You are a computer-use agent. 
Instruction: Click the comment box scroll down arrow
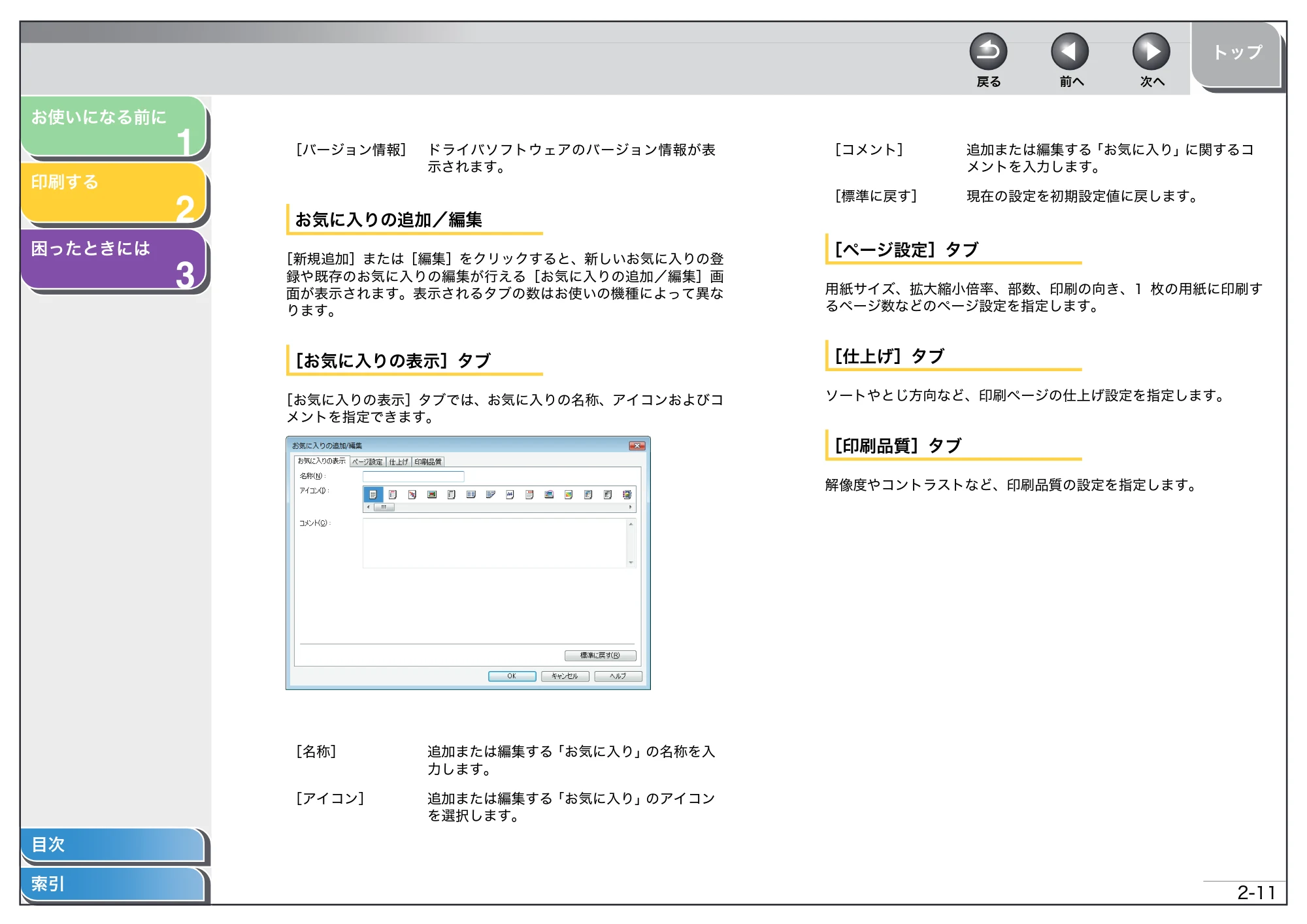coord(631,562)
